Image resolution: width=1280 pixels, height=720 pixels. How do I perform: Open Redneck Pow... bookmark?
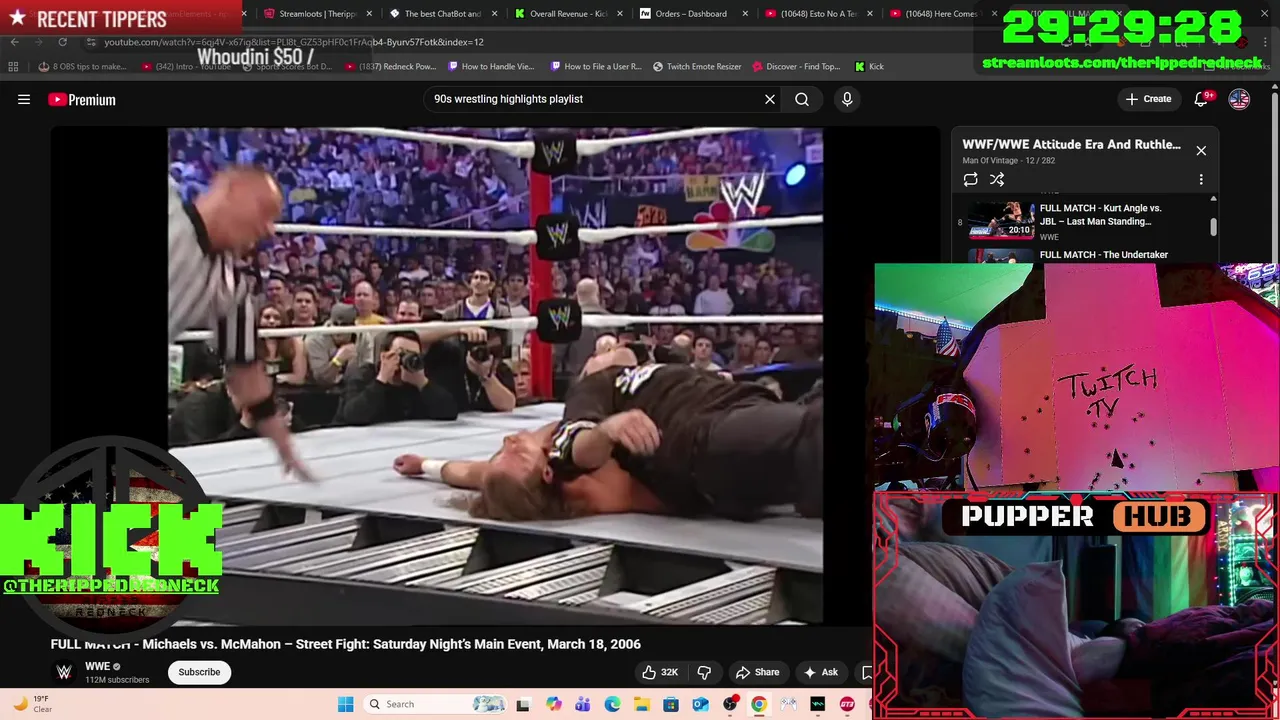[390, 66]
